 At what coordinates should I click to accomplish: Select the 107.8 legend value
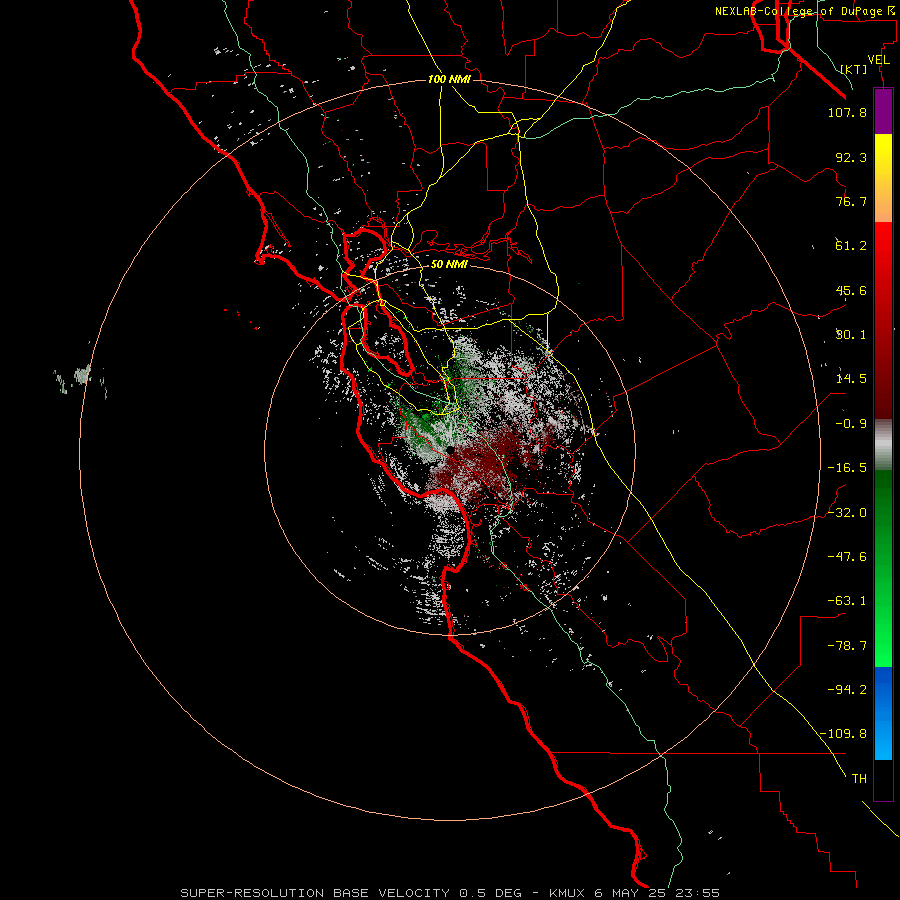[x=847, y=112]
